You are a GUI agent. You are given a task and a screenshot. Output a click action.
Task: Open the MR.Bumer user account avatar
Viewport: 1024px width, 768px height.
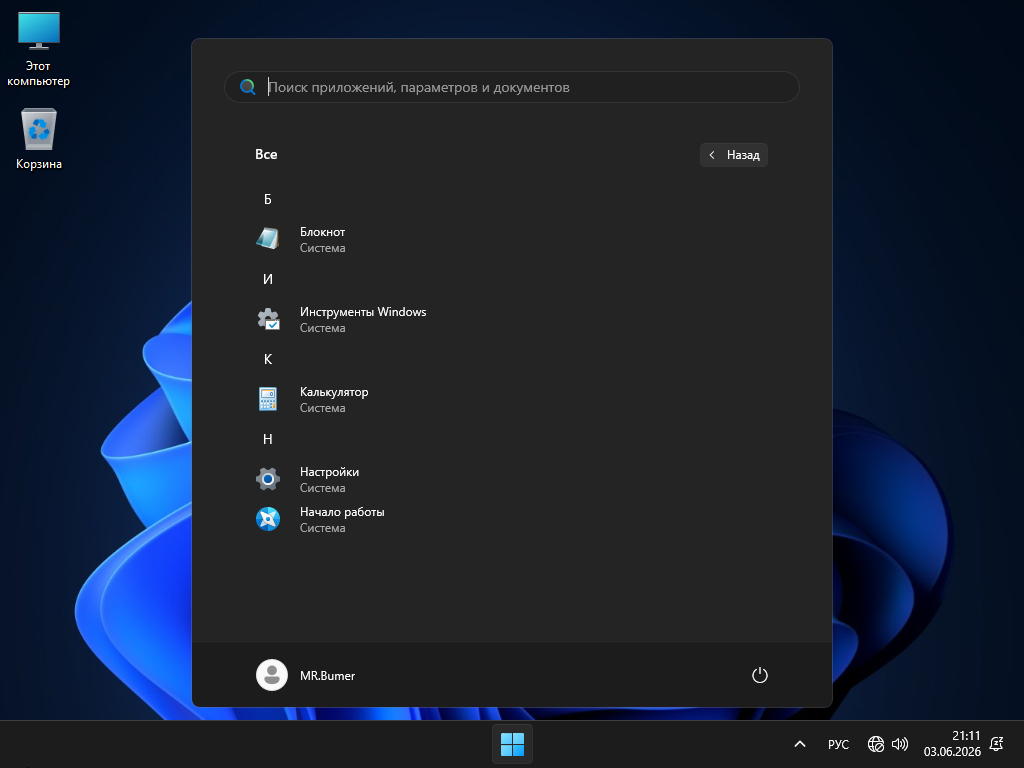(x=272, y=675)
